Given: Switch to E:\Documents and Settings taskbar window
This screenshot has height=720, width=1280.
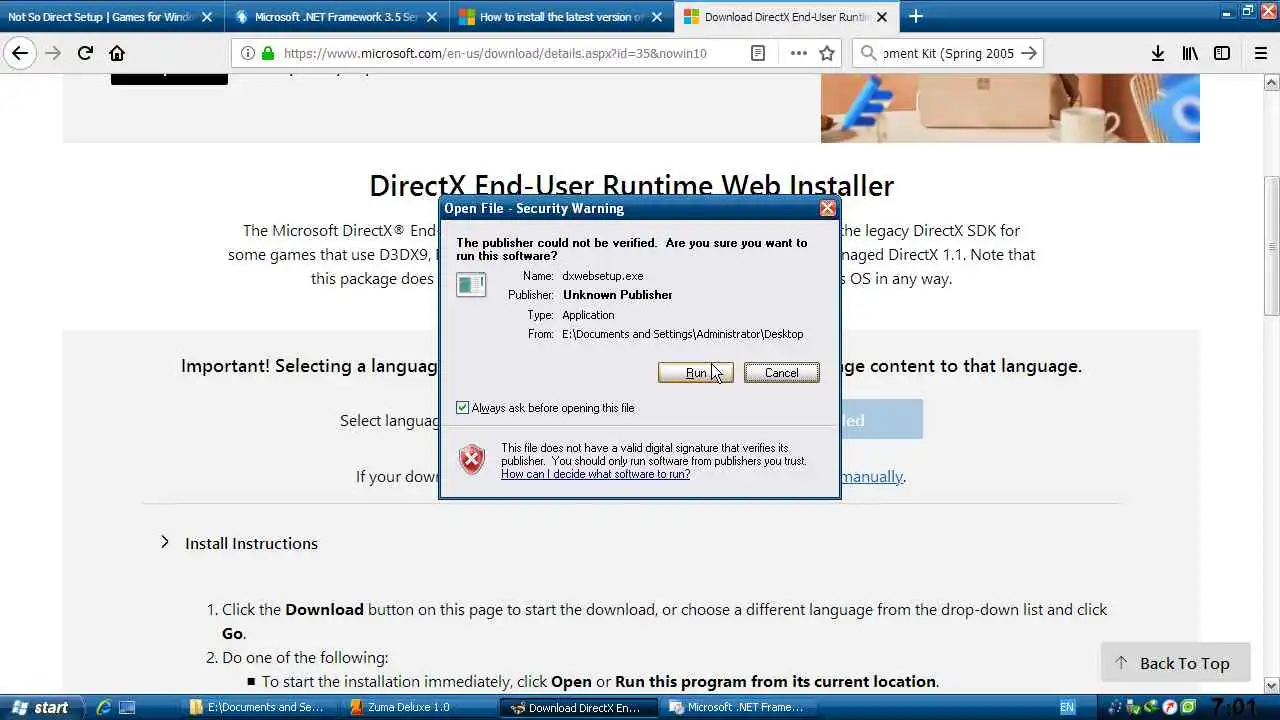Looking at the screenshot, I should pyautogui.click(x=264, y=707).
